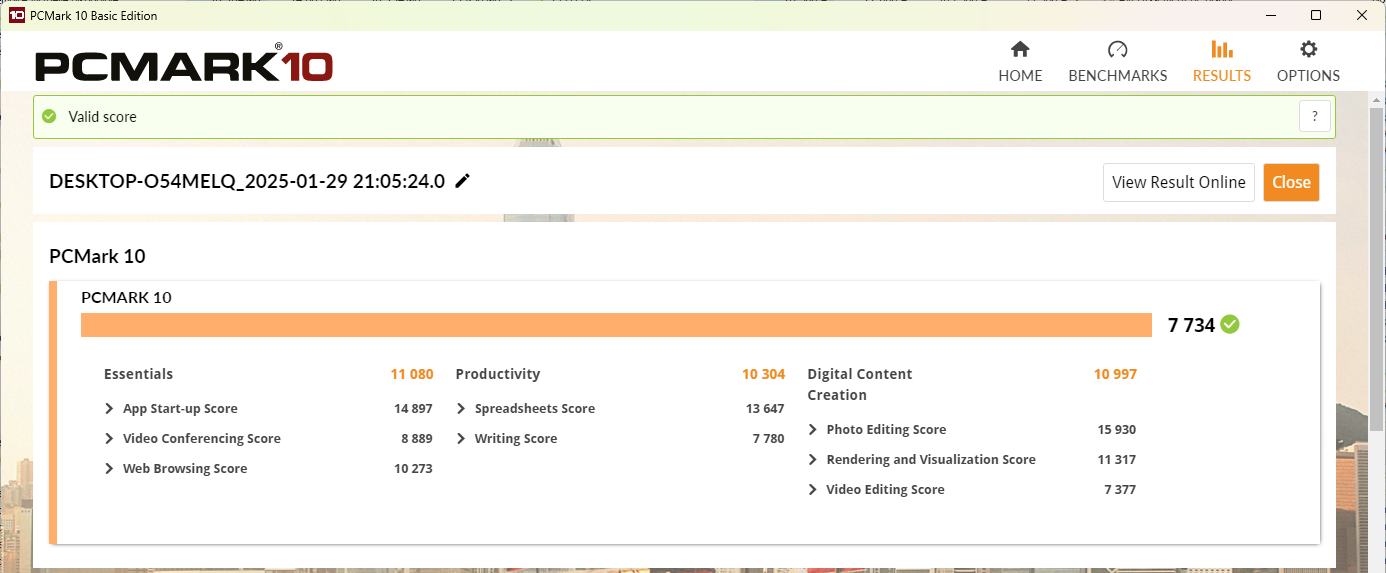This screenshot has width=1386, height=573.
Task: Click the Digital Content Creation heading
Action: click(x=860, y=384)
